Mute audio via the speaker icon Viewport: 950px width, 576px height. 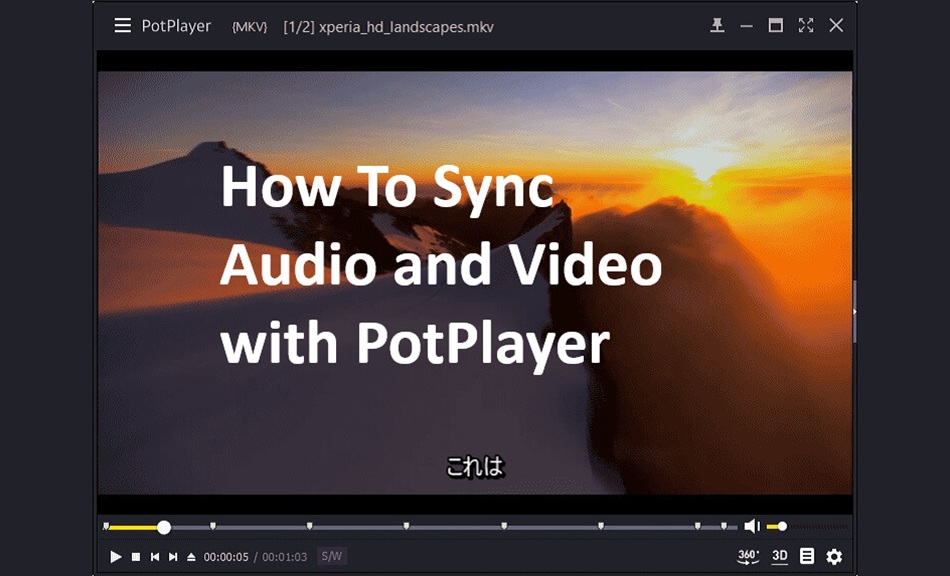click(x=755, y=525)
